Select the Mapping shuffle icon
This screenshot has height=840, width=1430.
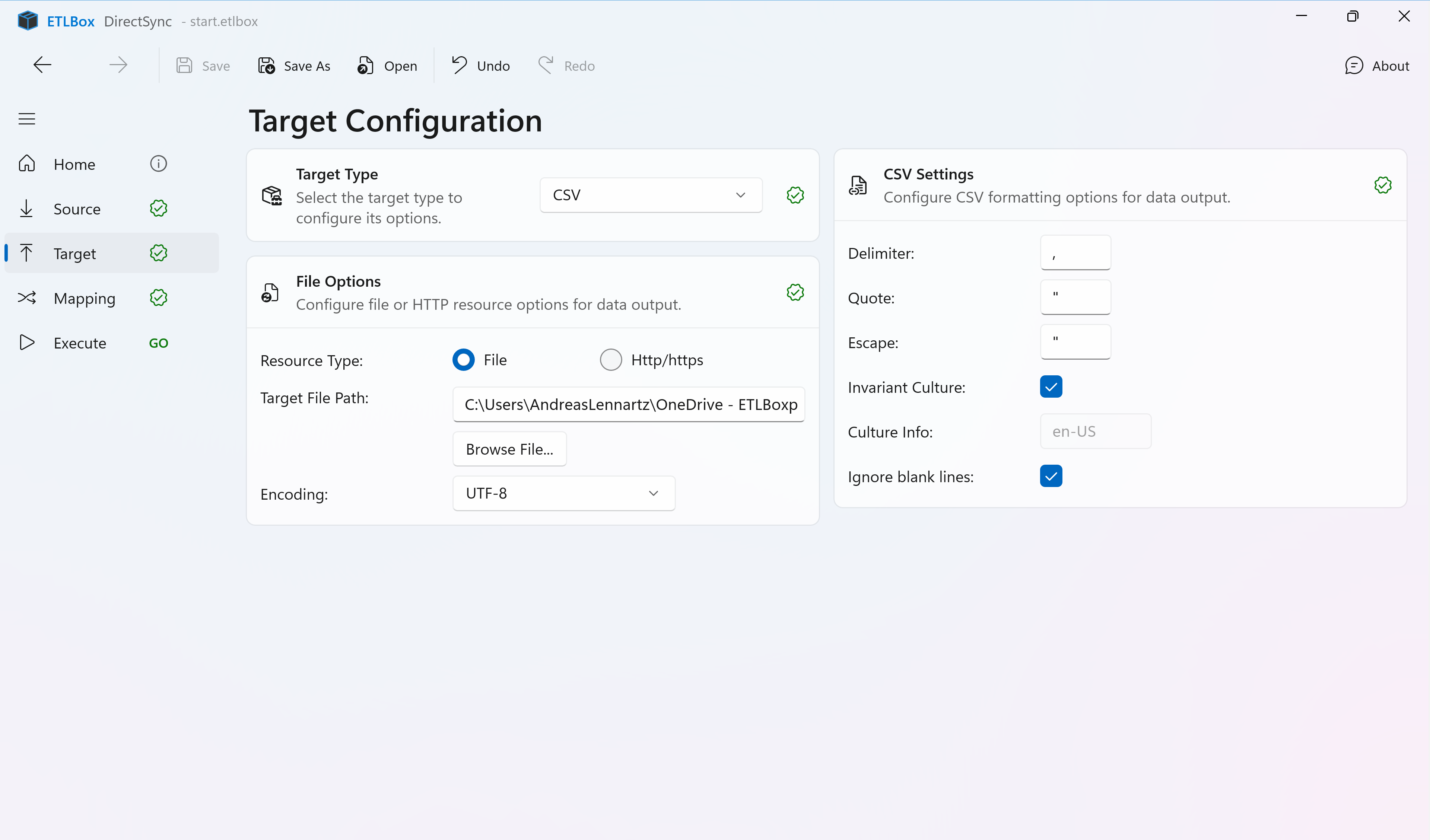pos(26,297)
